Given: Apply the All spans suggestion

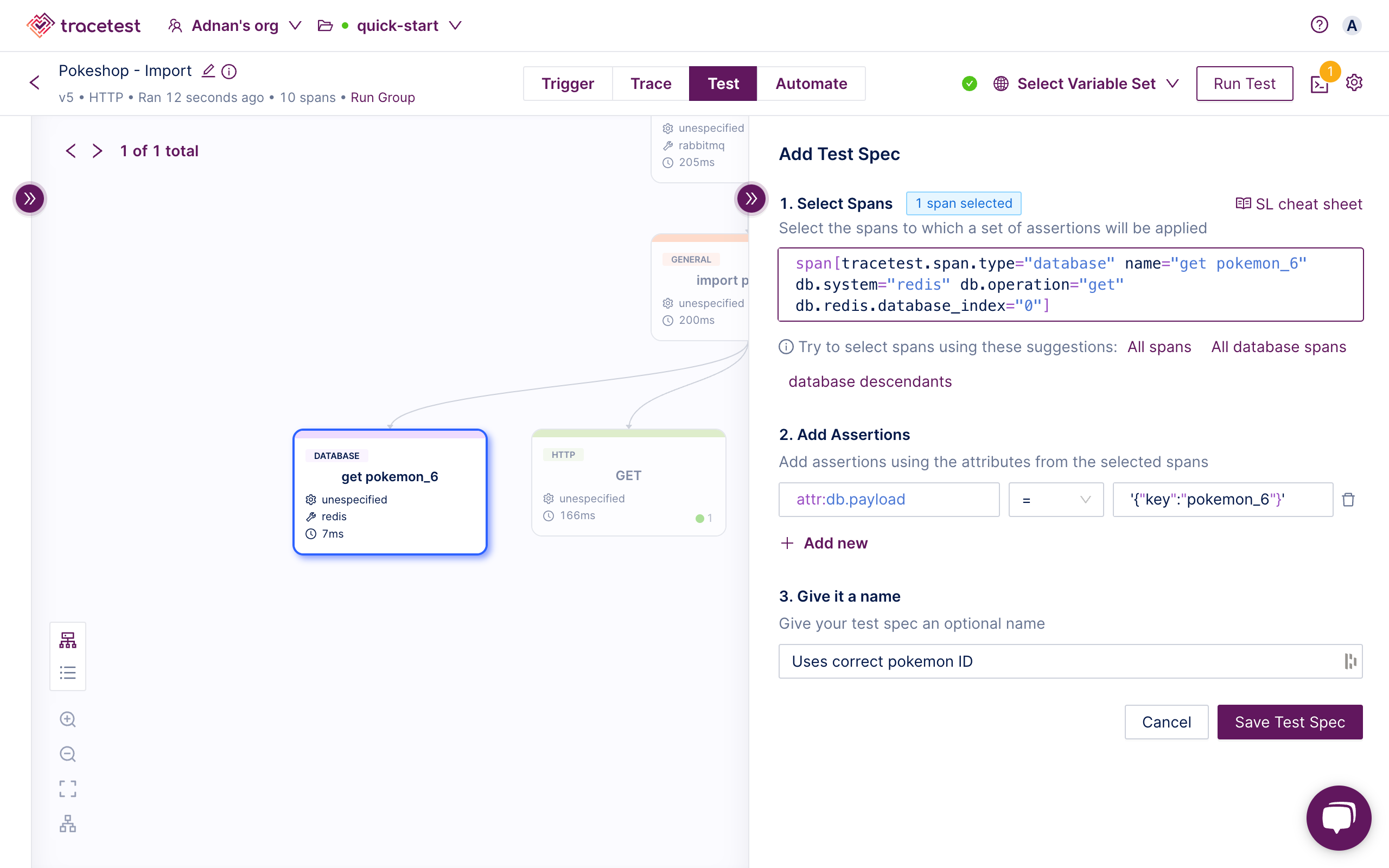Looking at the screenshot, I should point(1159,347).
